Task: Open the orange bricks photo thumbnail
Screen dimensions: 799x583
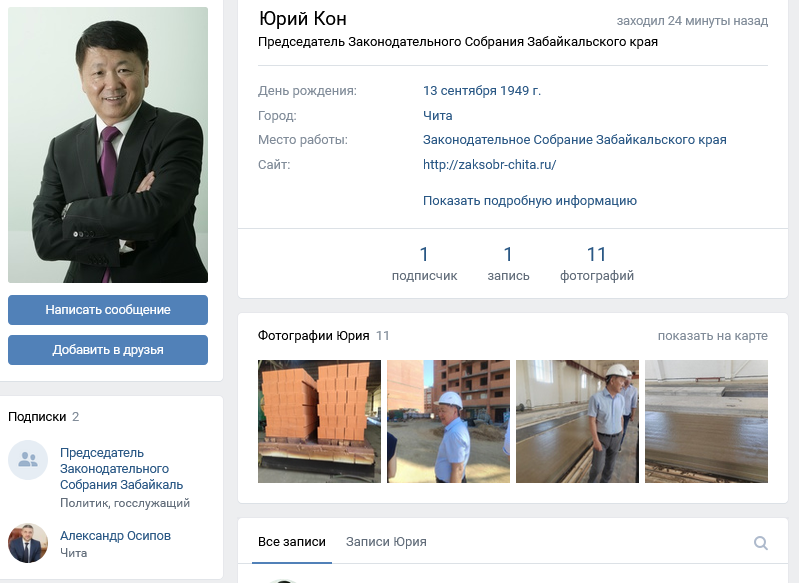Action: [x=319, y=421]
